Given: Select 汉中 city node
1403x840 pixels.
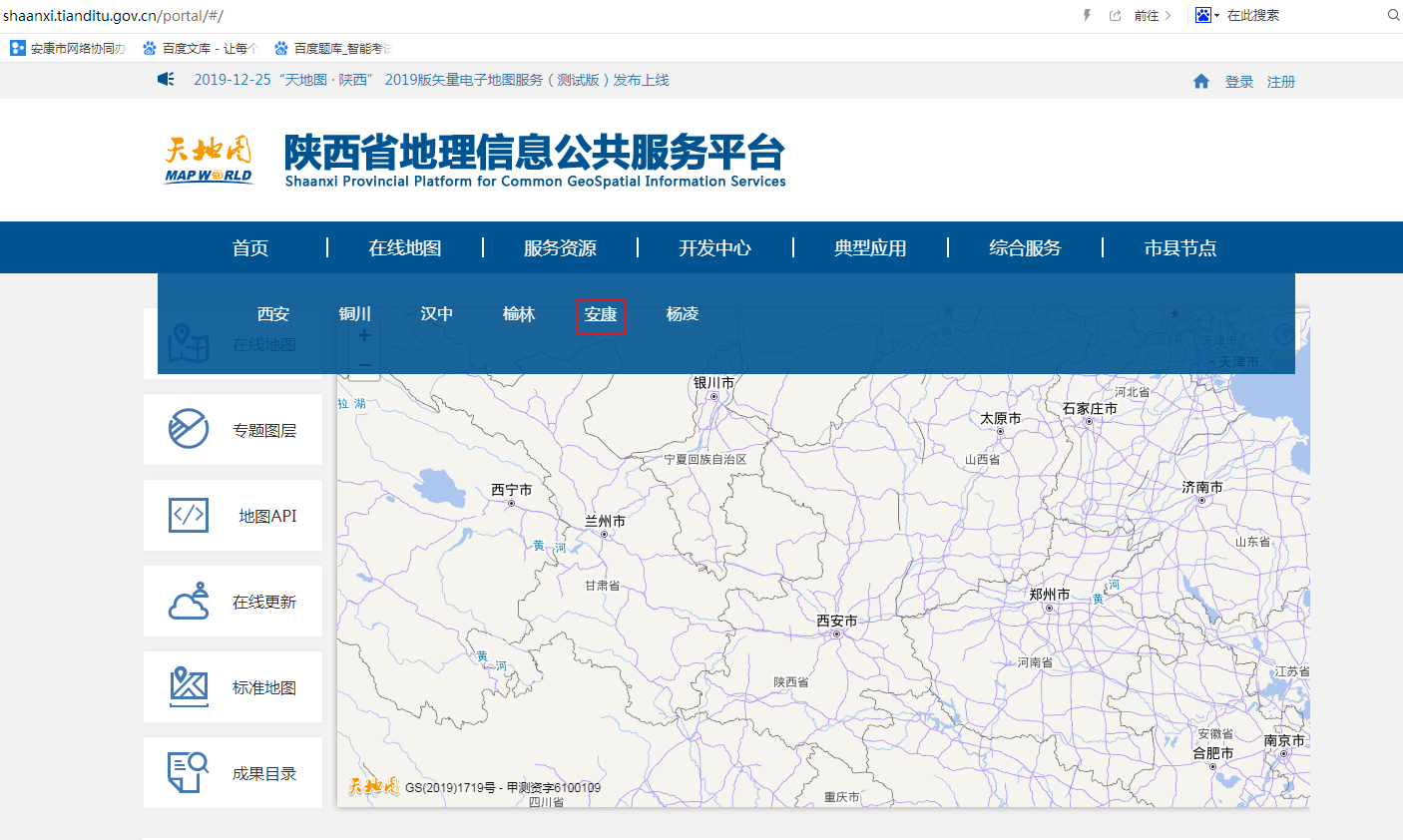Looking at the screenshot, I should click(437, 314).
